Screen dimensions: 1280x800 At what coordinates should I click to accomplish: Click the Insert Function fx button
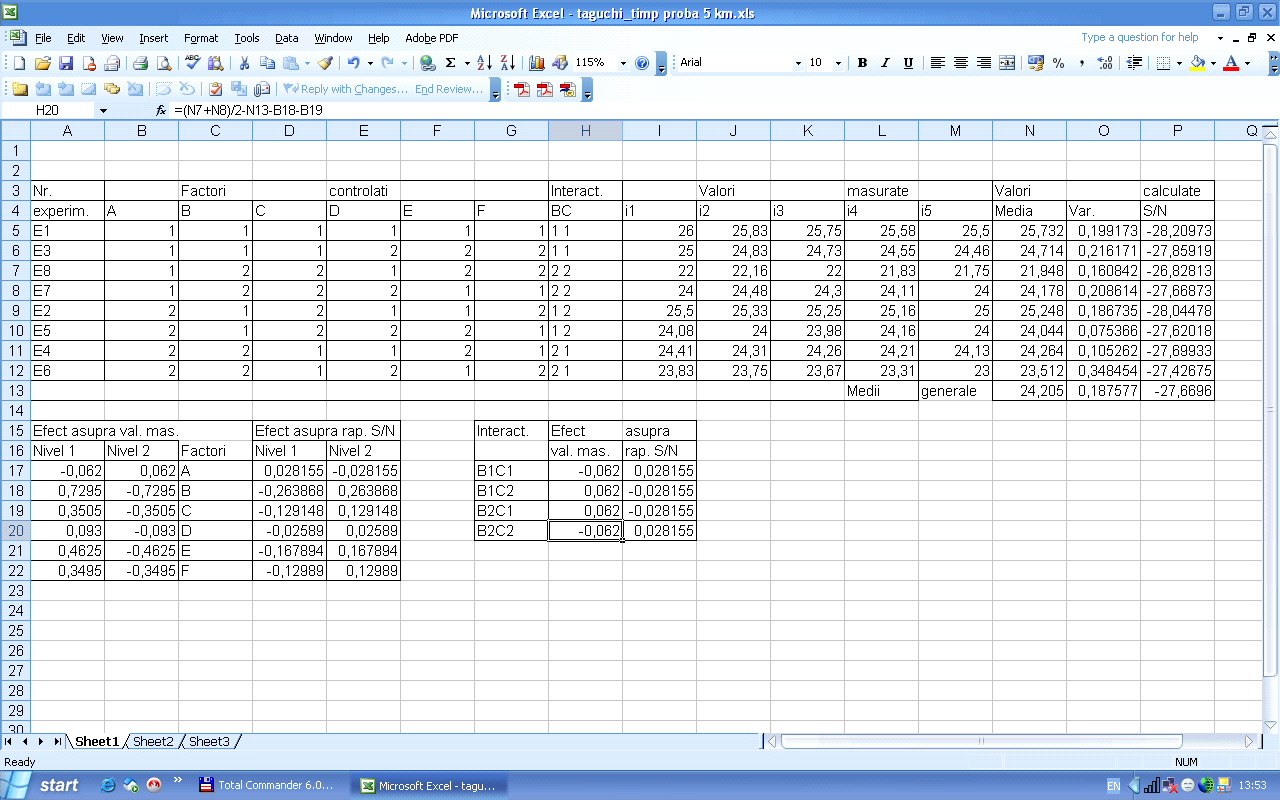pyautogui.click(x=161, y=110)
